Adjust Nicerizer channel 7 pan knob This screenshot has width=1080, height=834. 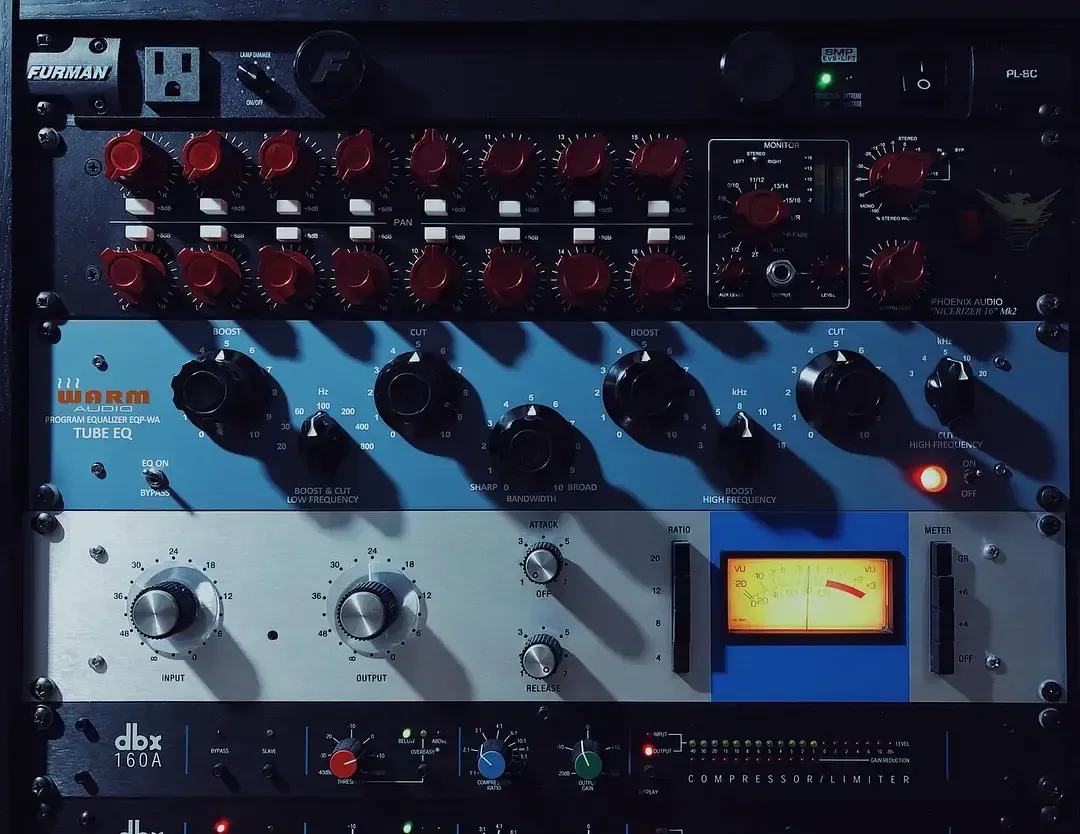360,160
